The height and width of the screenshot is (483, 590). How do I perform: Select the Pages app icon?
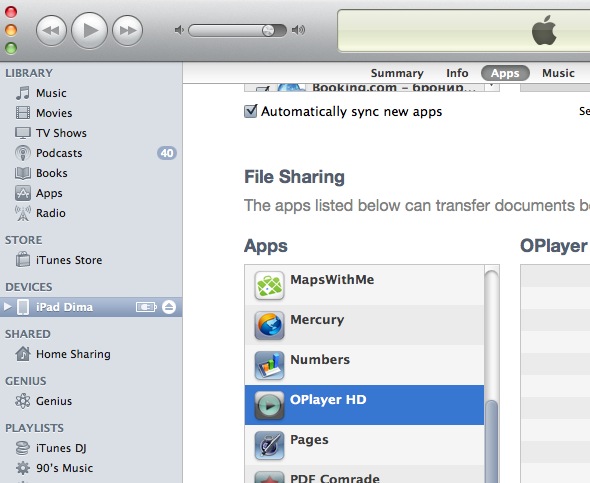(269, 445)
